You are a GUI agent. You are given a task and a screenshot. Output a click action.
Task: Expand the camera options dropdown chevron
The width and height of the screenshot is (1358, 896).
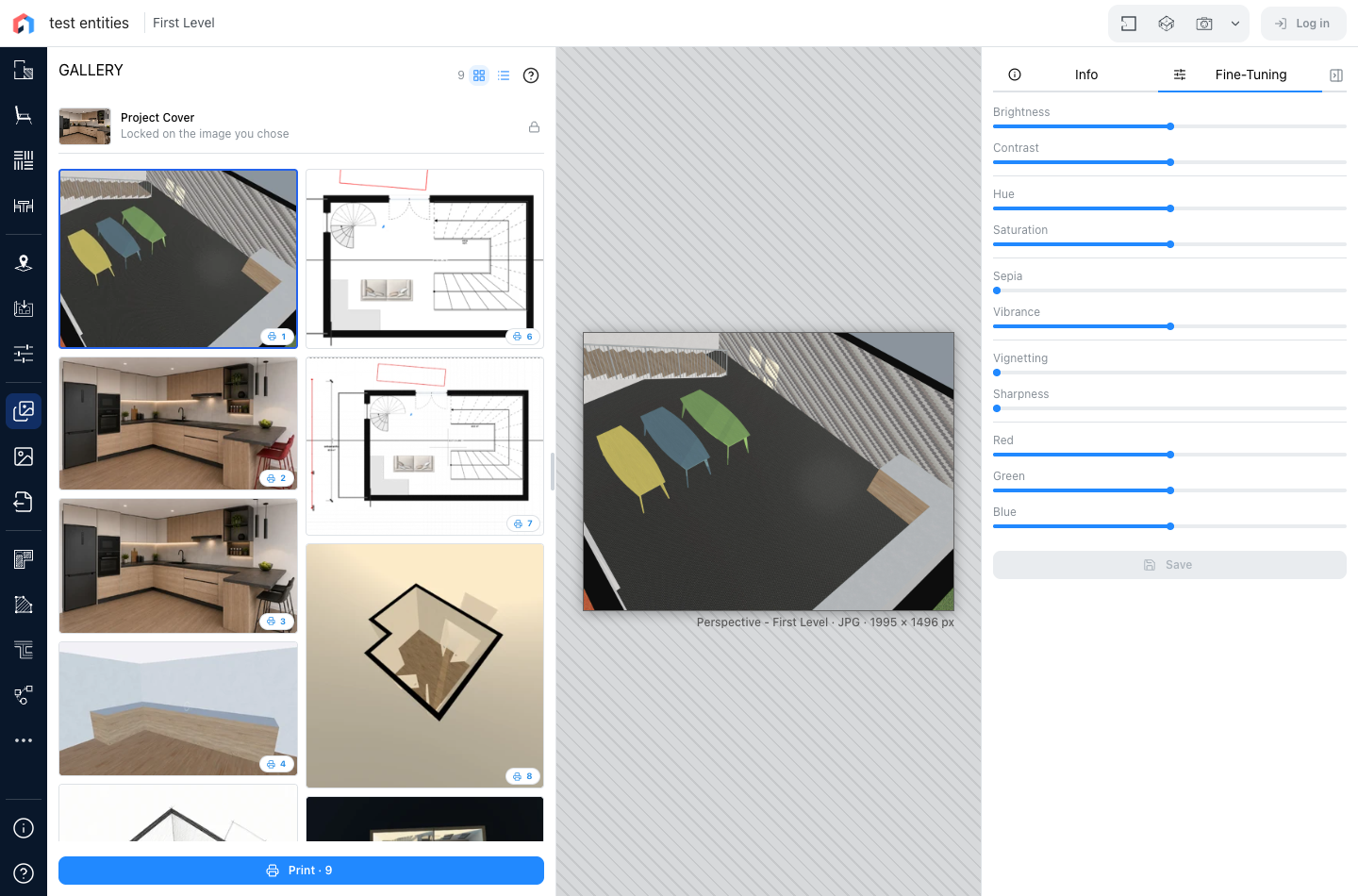click(x=1235, y=24)
